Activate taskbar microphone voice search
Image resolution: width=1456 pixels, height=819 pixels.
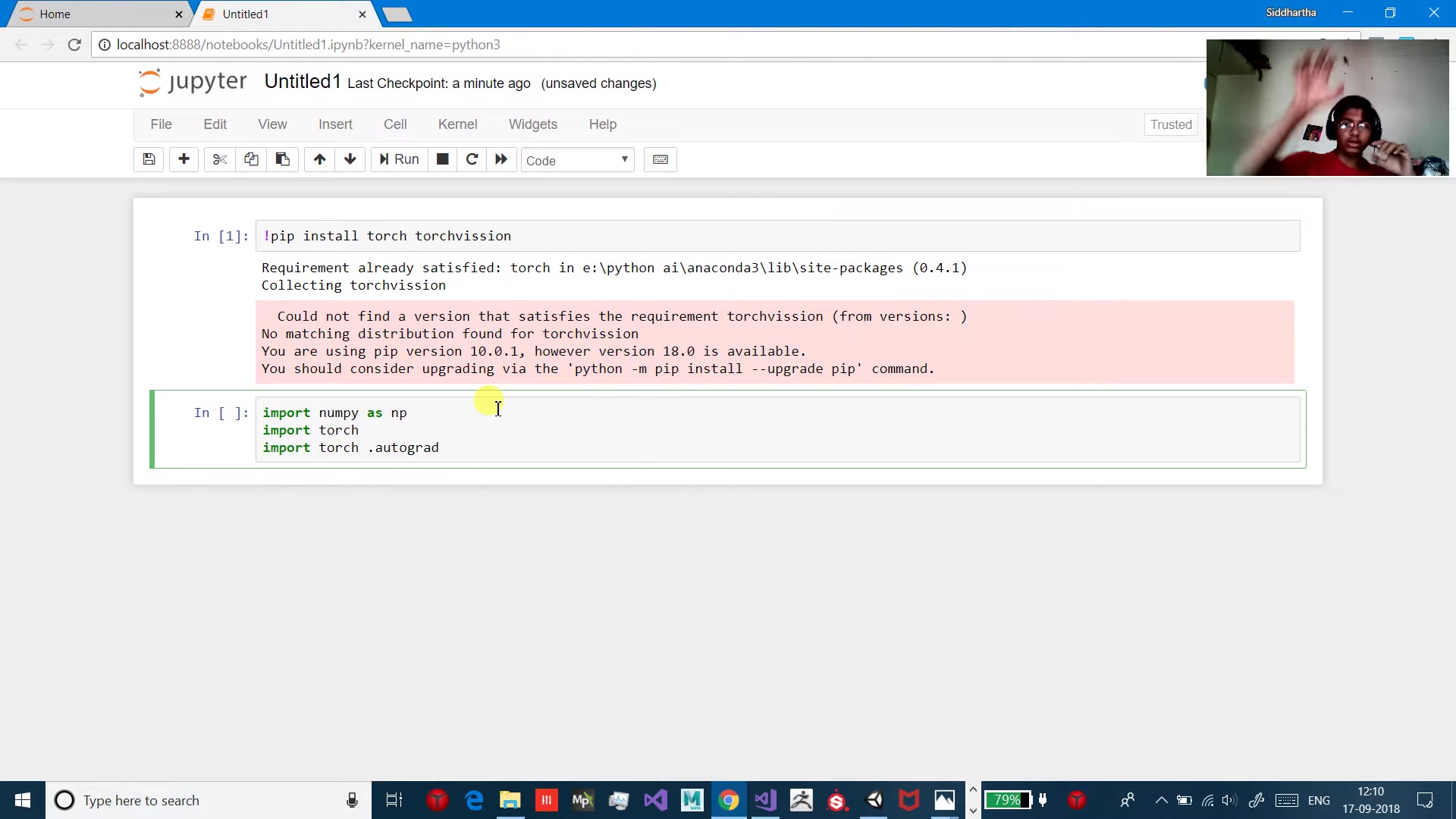pyautogui.click(x=352, y=800)
